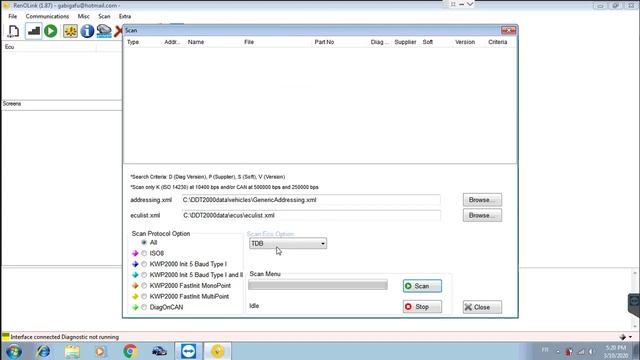
Task: Click the addressing.xml path field
Action: tap(311, 200)
